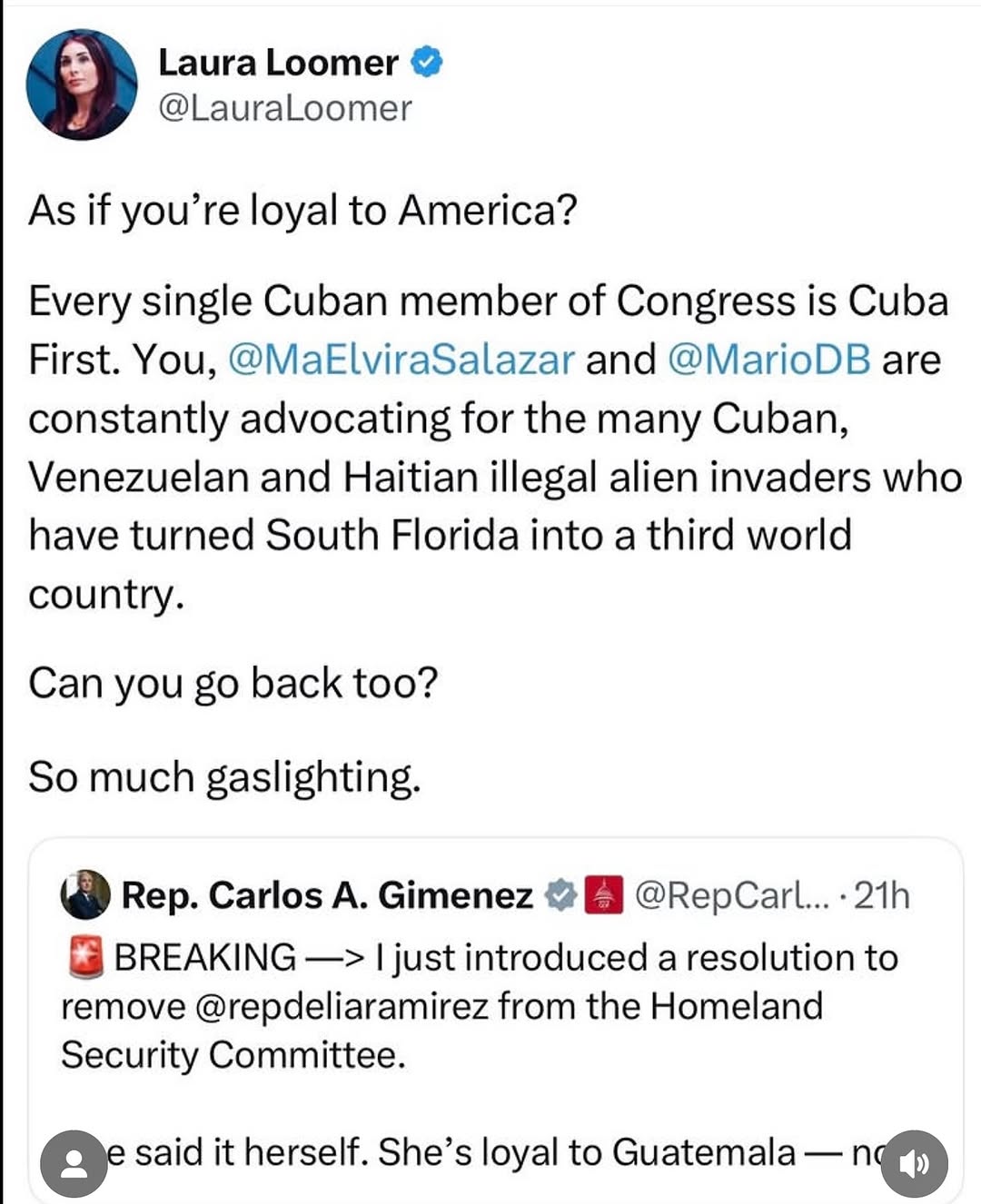Click the red Capitol affiliation badge

pyautogui.click(x=602, y=895)
